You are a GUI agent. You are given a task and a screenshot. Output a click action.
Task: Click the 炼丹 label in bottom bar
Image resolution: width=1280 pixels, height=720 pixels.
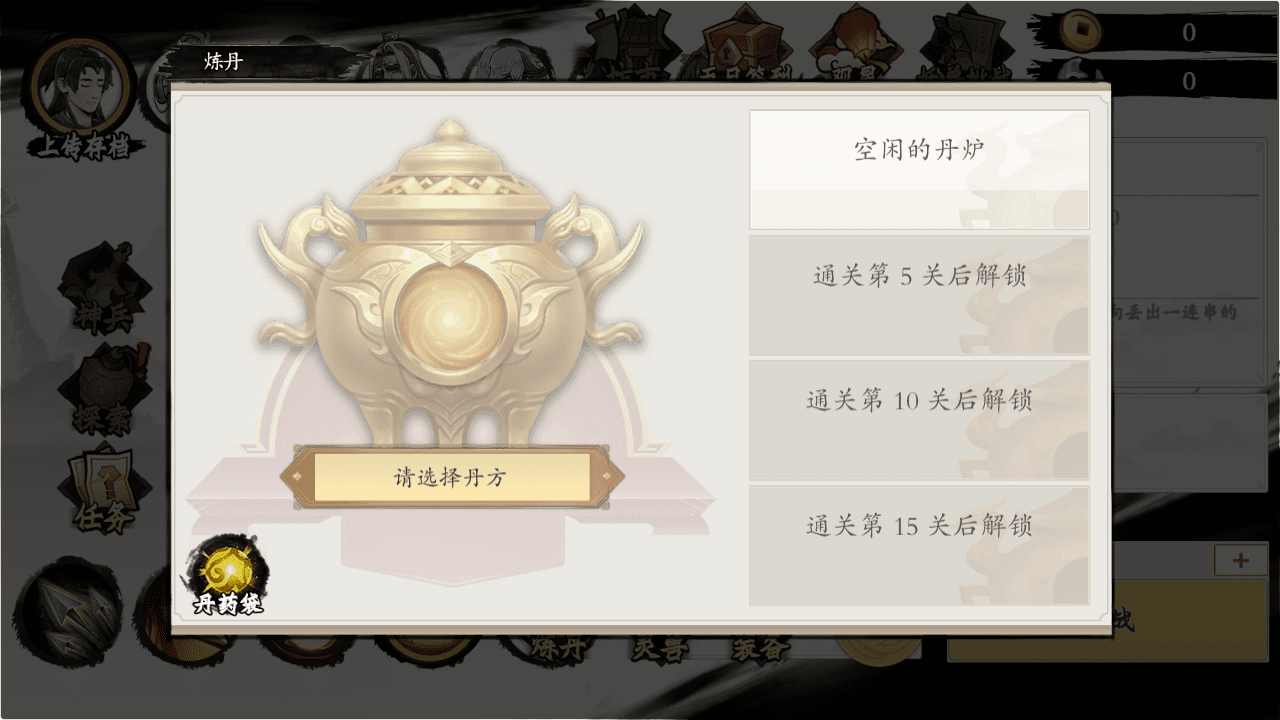pyautogui.click(x=557, y=647)
